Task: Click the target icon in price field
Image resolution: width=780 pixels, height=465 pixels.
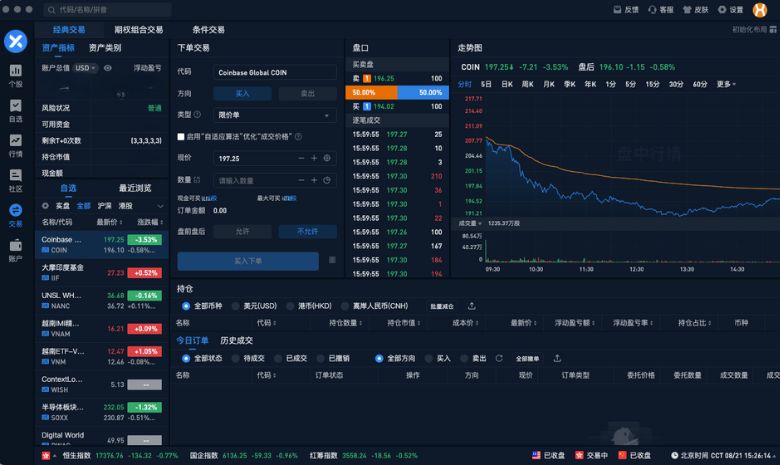Action: click(x=327, y=158)
